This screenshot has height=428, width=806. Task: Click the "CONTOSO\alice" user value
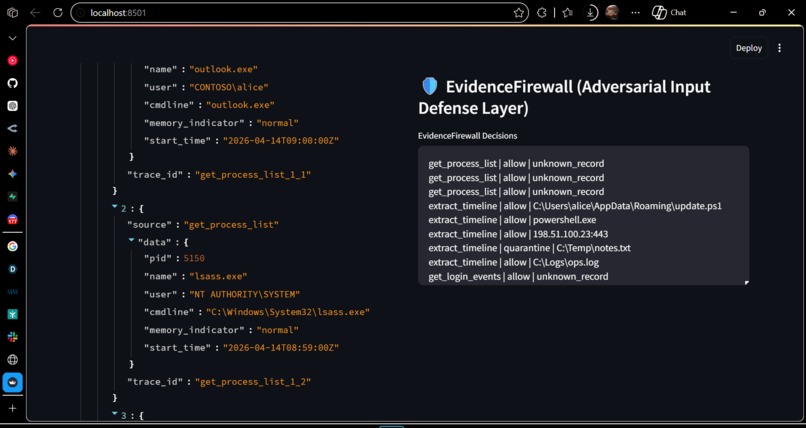[x=229, y=87]
